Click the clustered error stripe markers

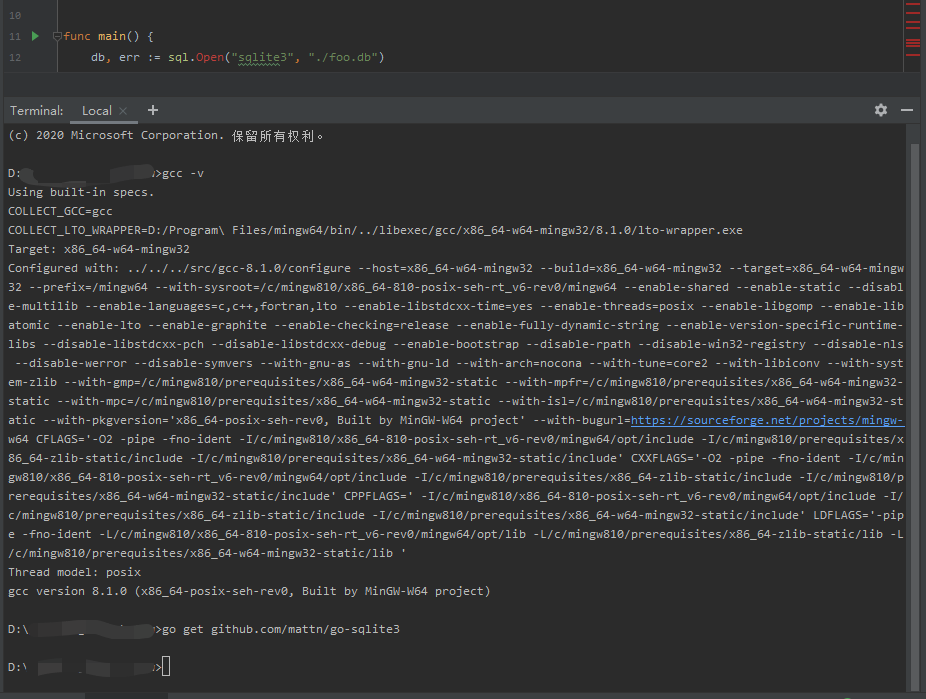(x=913, y=43)
